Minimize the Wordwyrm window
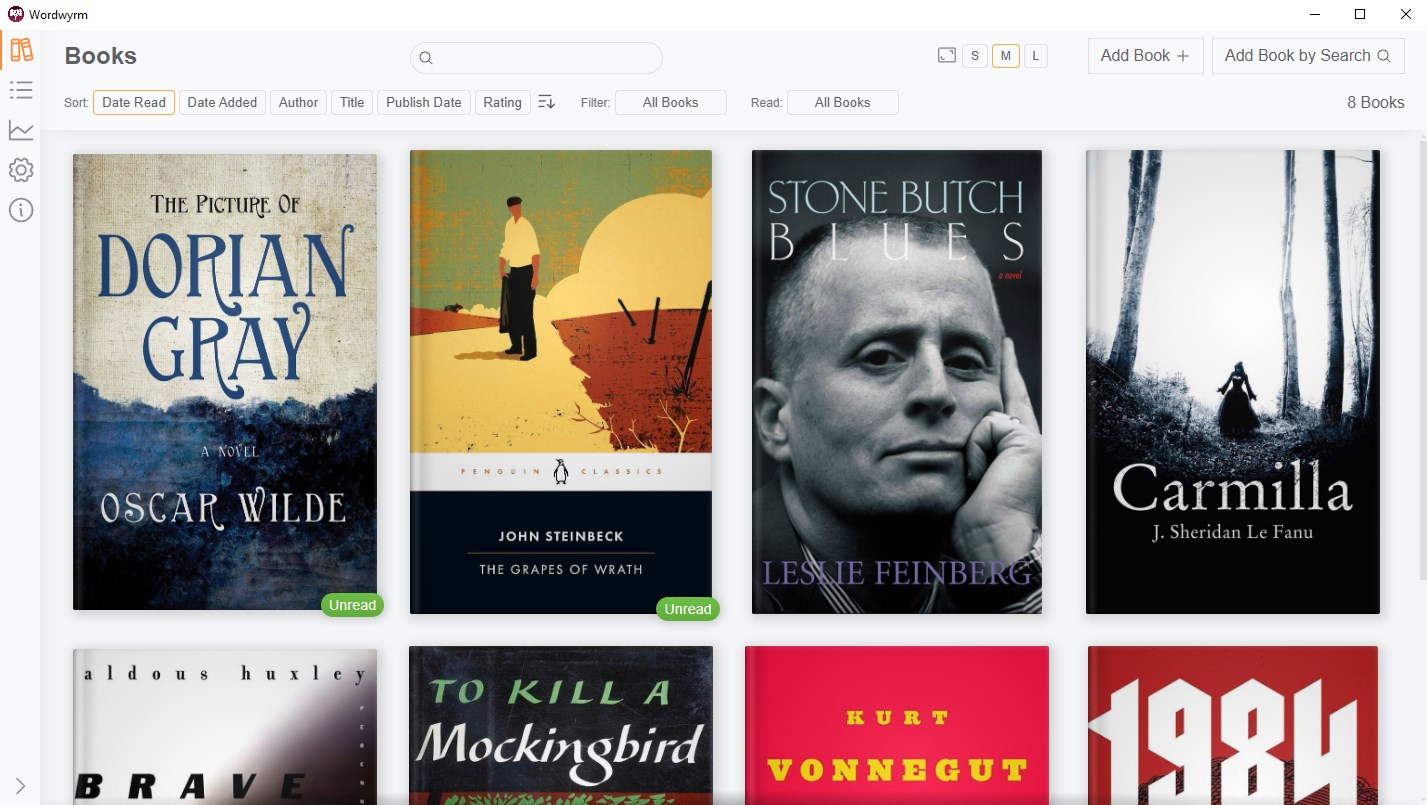 tap(1313, 14)
